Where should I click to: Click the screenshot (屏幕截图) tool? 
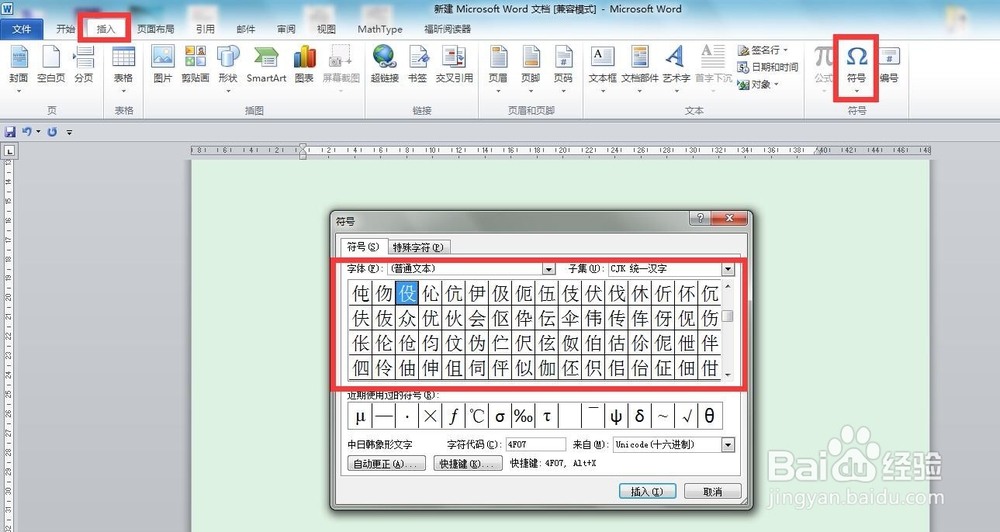click(341, 68)
